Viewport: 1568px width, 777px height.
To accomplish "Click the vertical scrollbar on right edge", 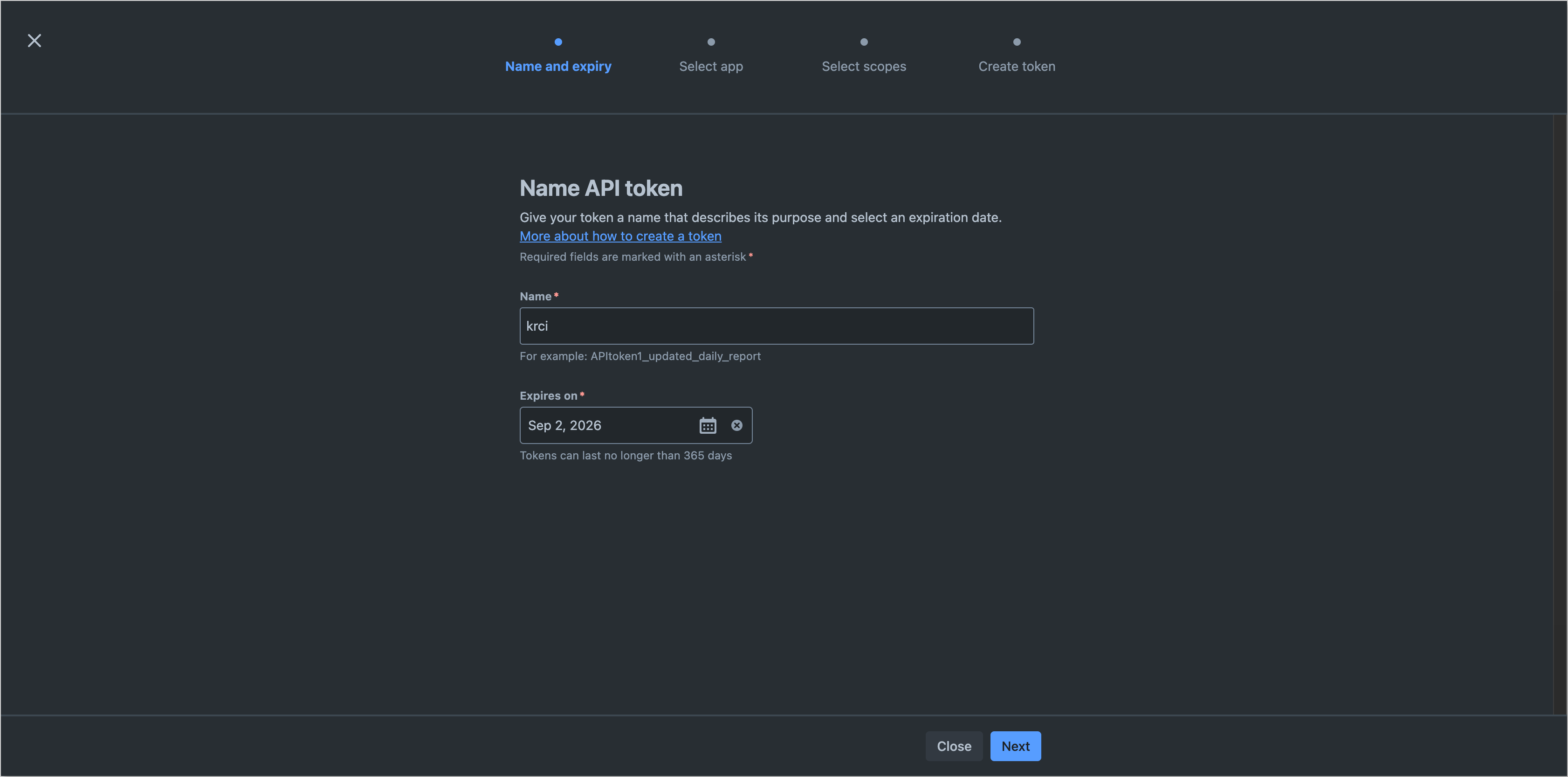I will point(1560,414).
